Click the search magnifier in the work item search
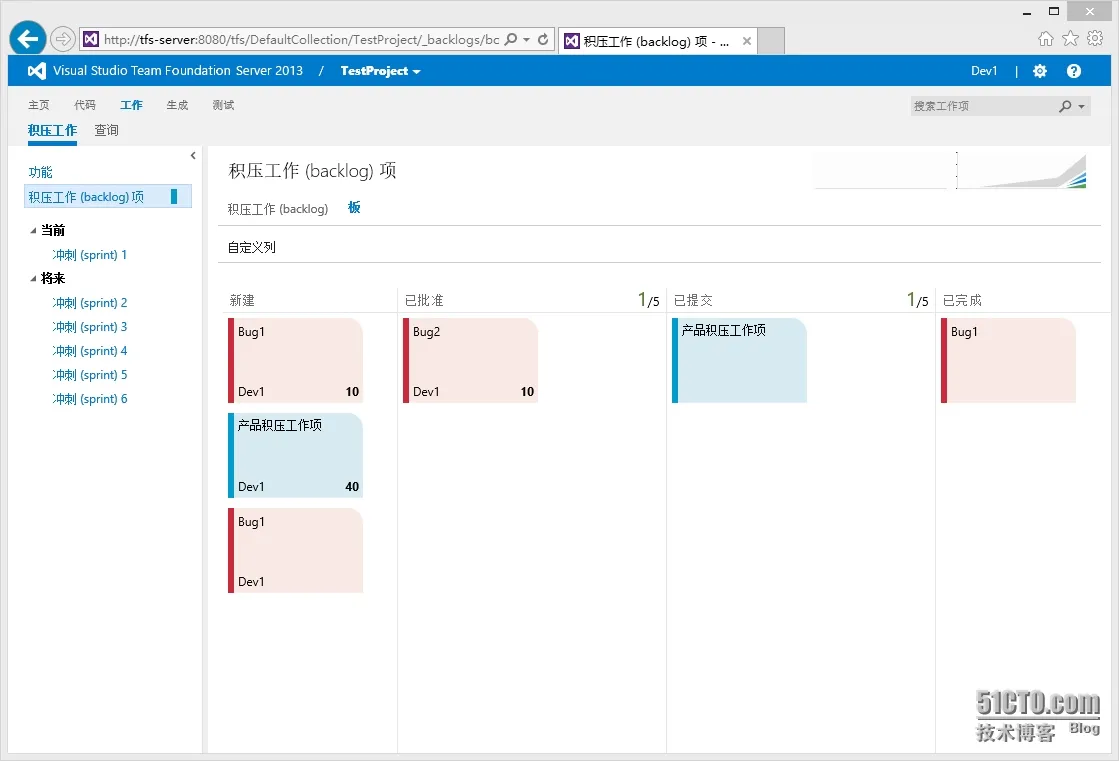This screenshot has height=761, width=1119. point(1066,106)
